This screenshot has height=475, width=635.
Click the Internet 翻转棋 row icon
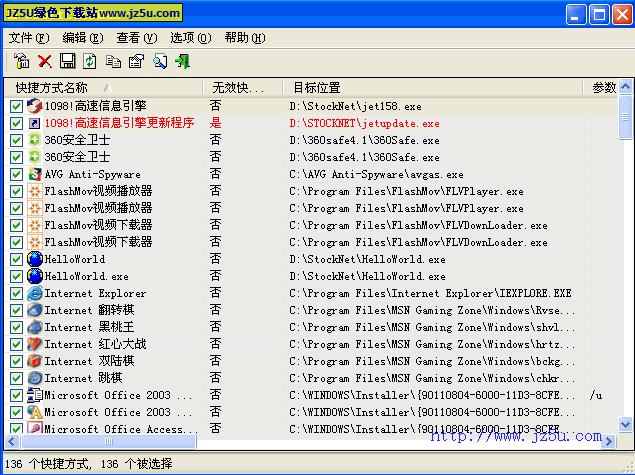35,310
